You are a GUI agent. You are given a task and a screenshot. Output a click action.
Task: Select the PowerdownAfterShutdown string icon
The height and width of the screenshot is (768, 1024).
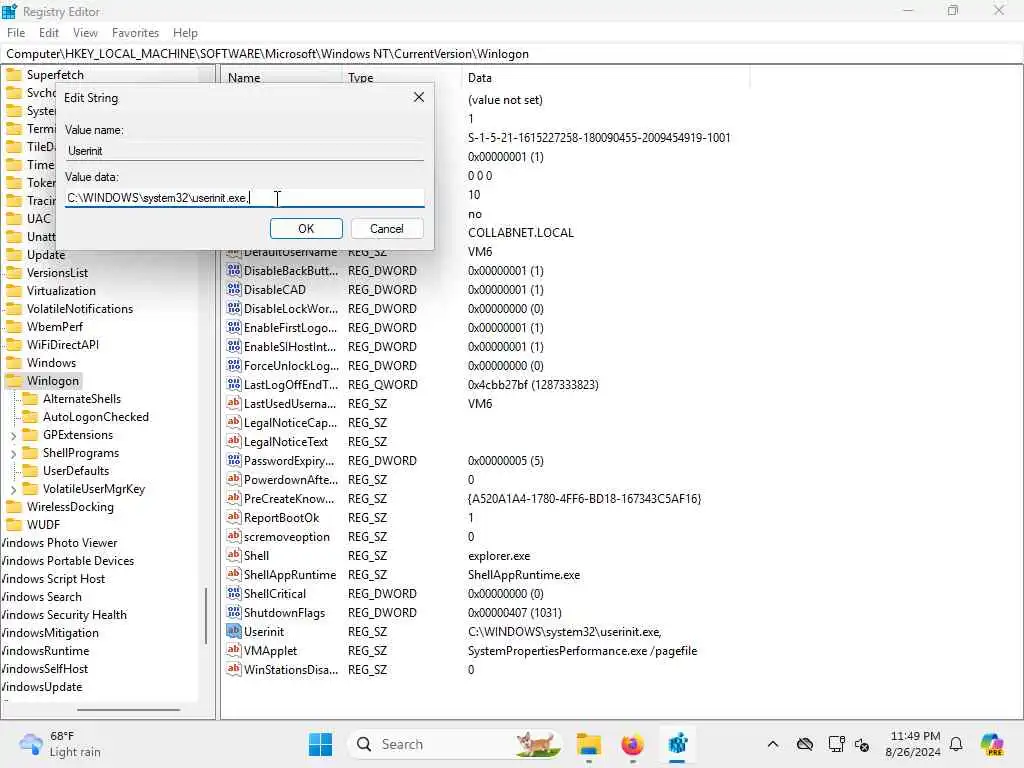234,479
